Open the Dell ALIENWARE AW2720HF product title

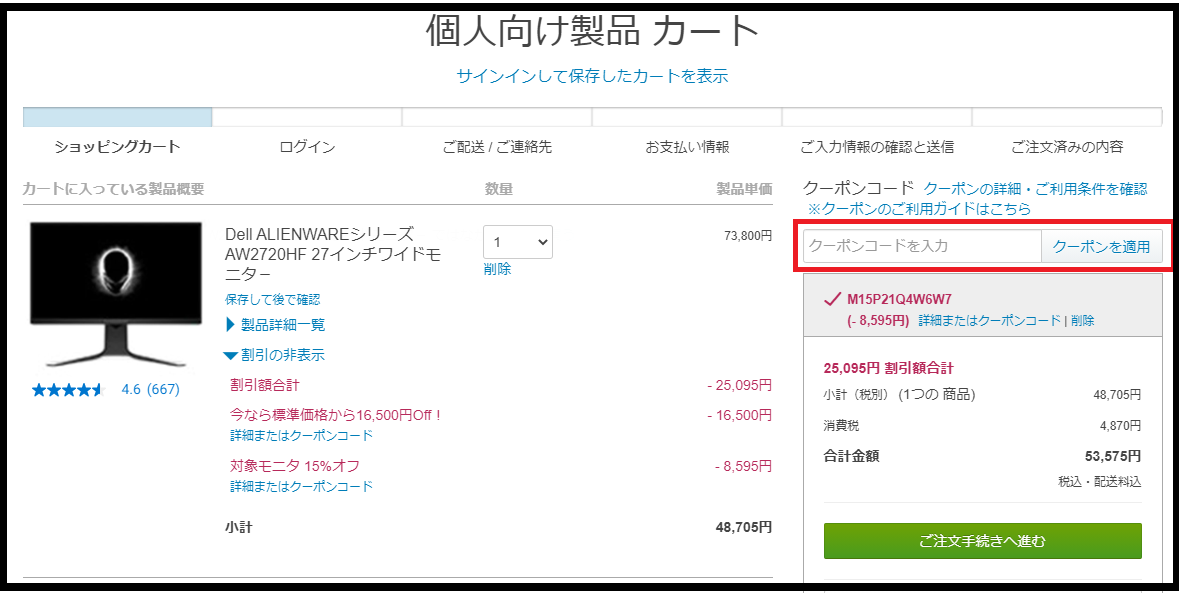coord(333,253)
